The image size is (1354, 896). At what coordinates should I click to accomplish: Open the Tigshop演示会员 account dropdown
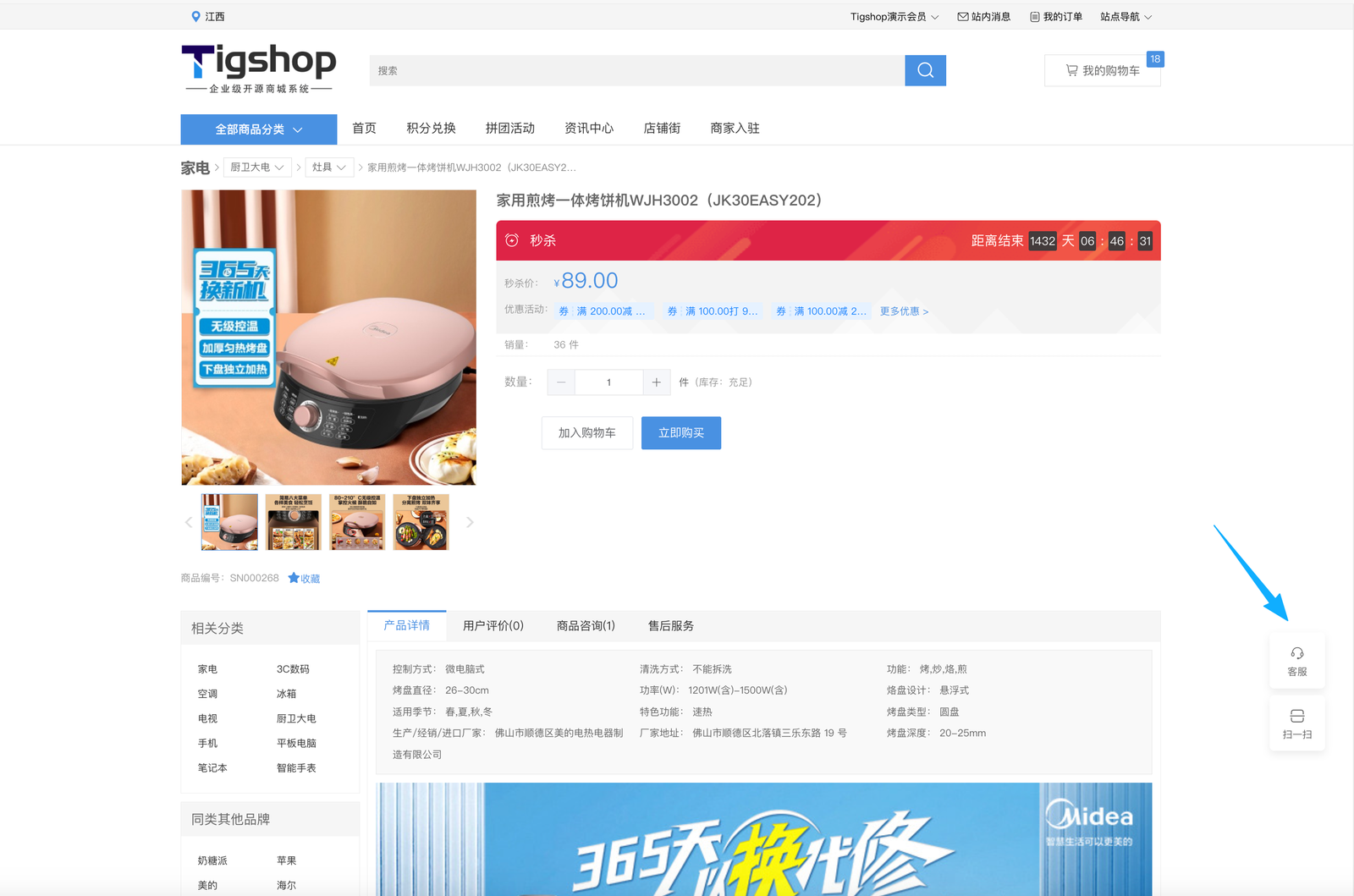[894, 17]
